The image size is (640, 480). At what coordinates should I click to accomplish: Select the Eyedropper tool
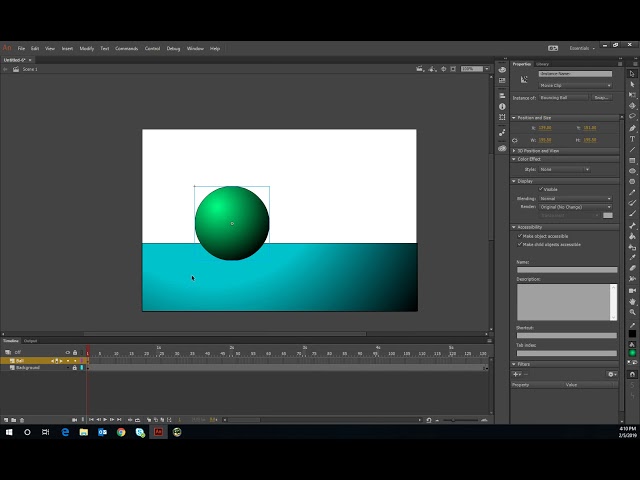click(x=632, y=258)
